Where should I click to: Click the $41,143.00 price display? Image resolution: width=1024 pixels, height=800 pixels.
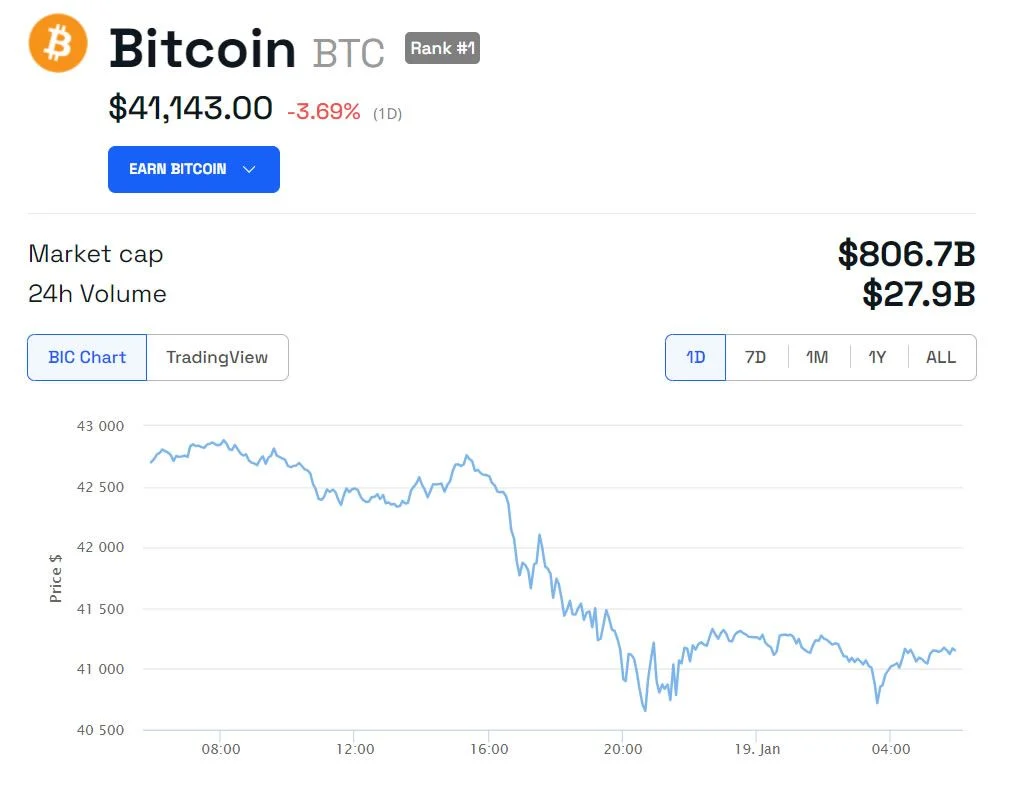click(x=189, y=108)
